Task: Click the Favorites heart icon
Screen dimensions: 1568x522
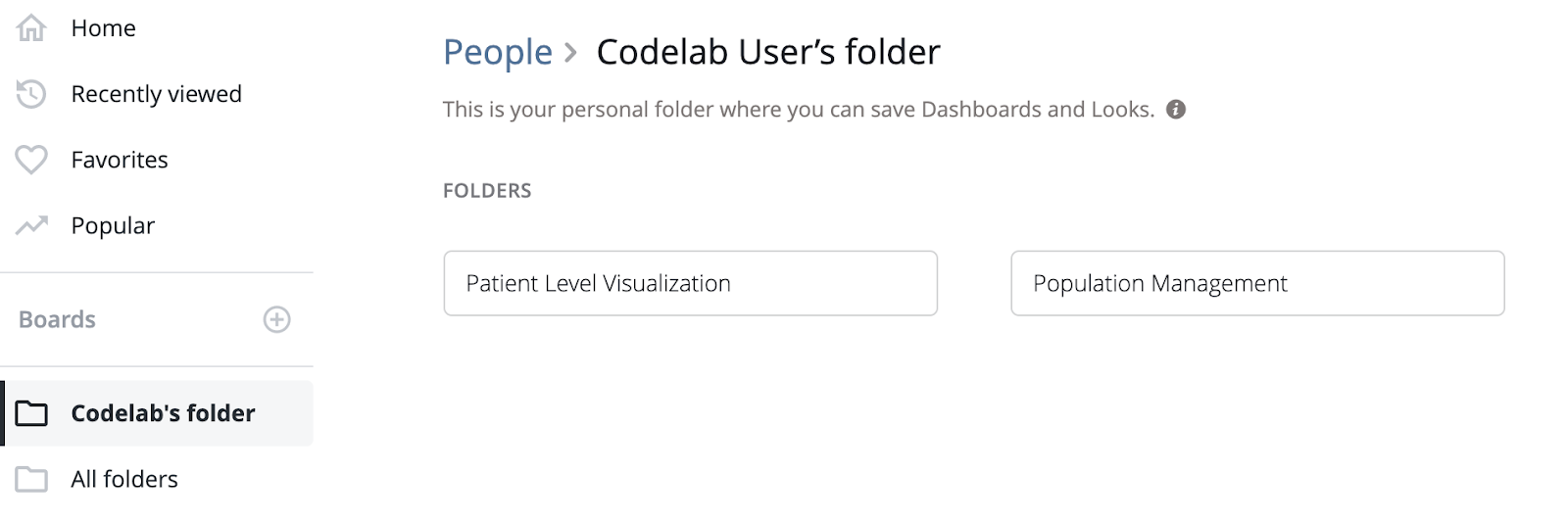Action: click(31, 160)
